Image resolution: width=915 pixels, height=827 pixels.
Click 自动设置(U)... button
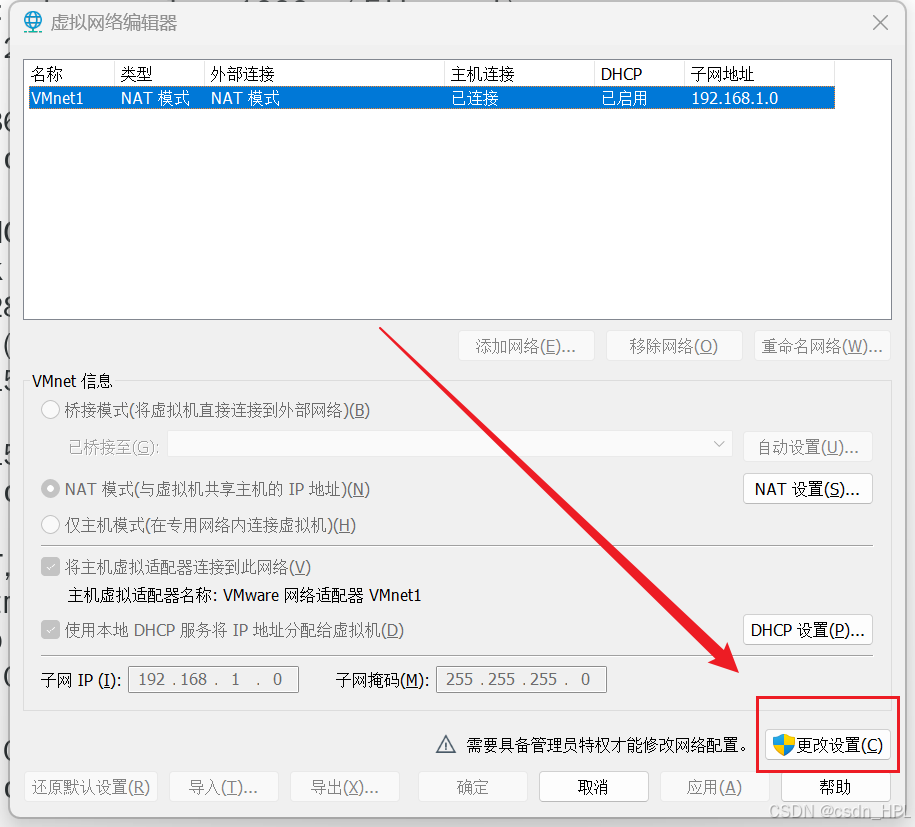(x=808, y=447)
